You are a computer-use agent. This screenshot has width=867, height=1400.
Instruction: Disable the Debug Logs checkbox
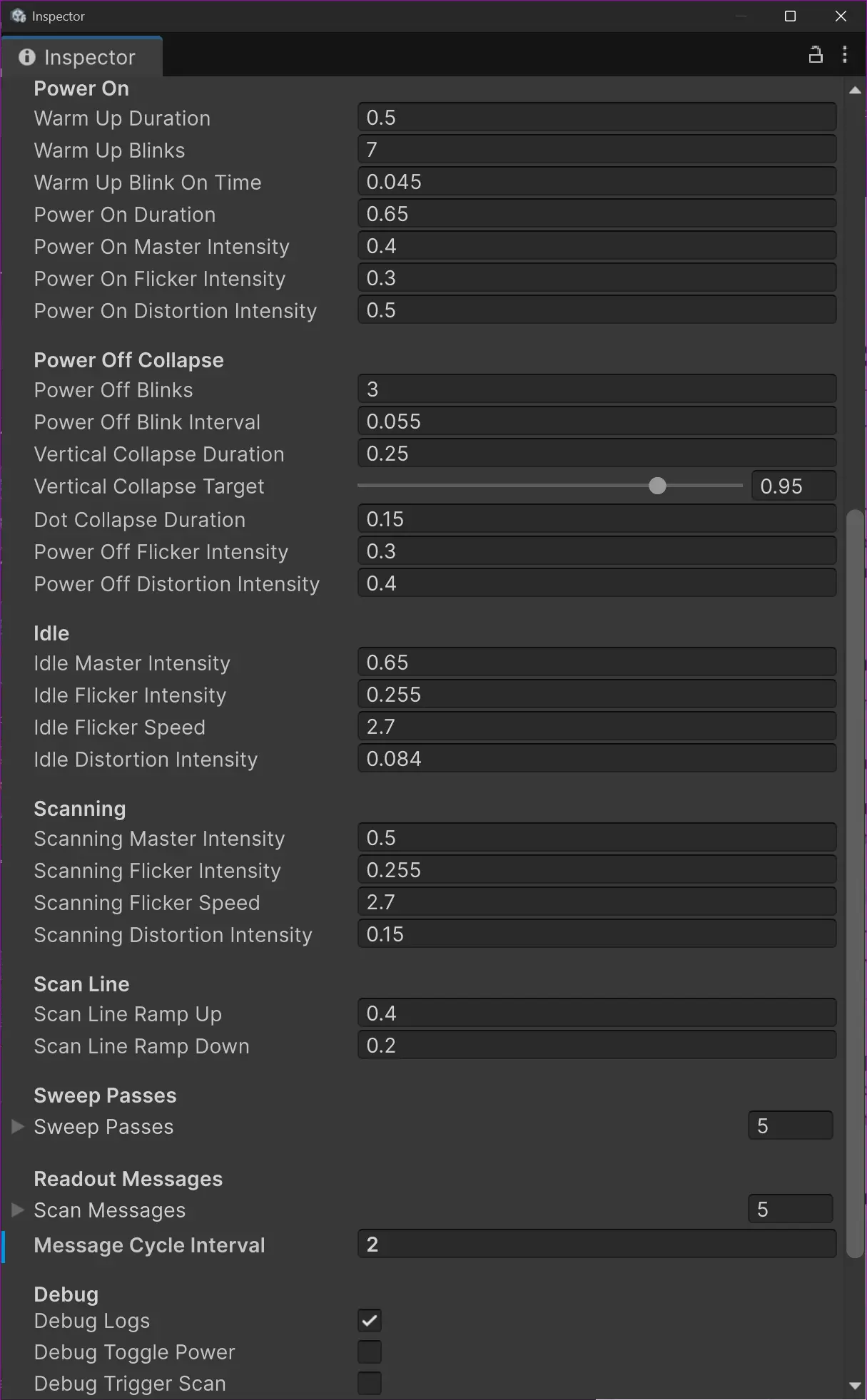tap(369, 1320)
